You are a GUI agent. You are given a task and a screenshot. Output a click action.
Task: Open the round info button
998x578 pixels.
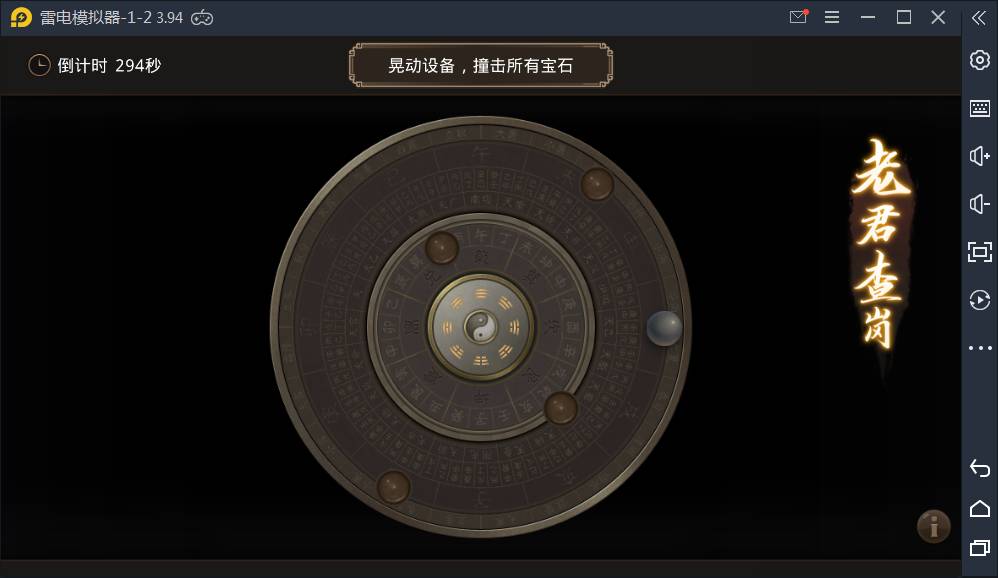click(x=934, y=526)
